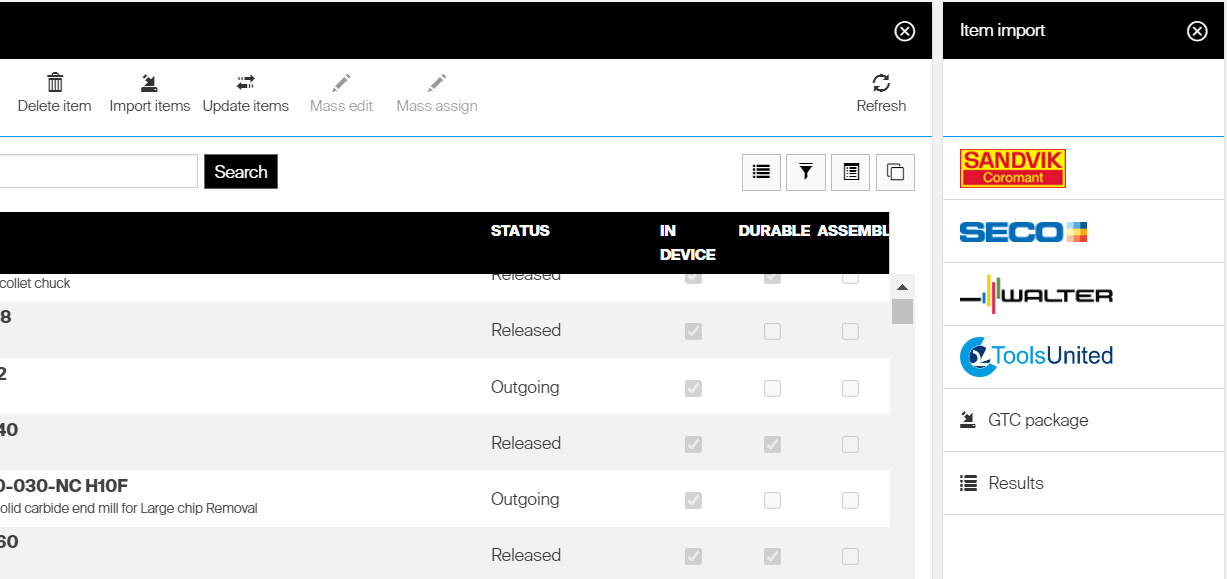Viewport: 1227px width, 579px height.
Task: Open the filter funnel icon
Action: [806, 172]
